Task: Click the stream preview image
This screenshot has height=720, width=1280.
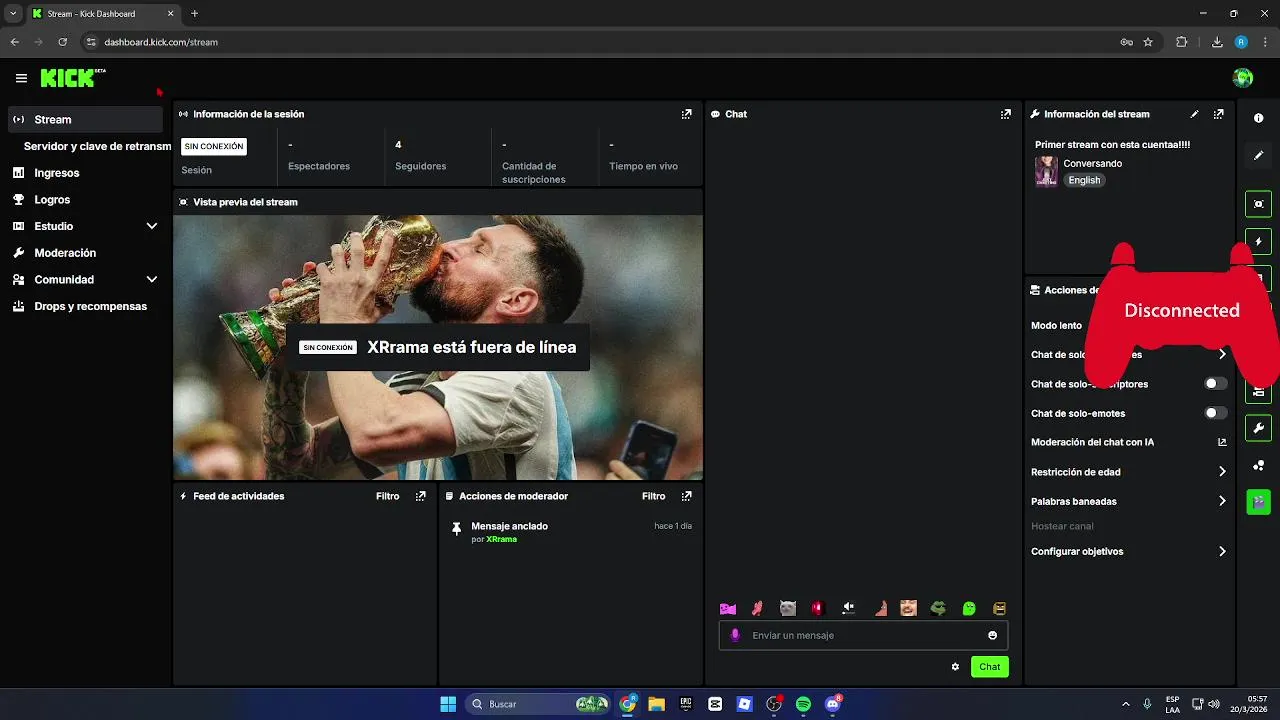Action: point(438,347)
